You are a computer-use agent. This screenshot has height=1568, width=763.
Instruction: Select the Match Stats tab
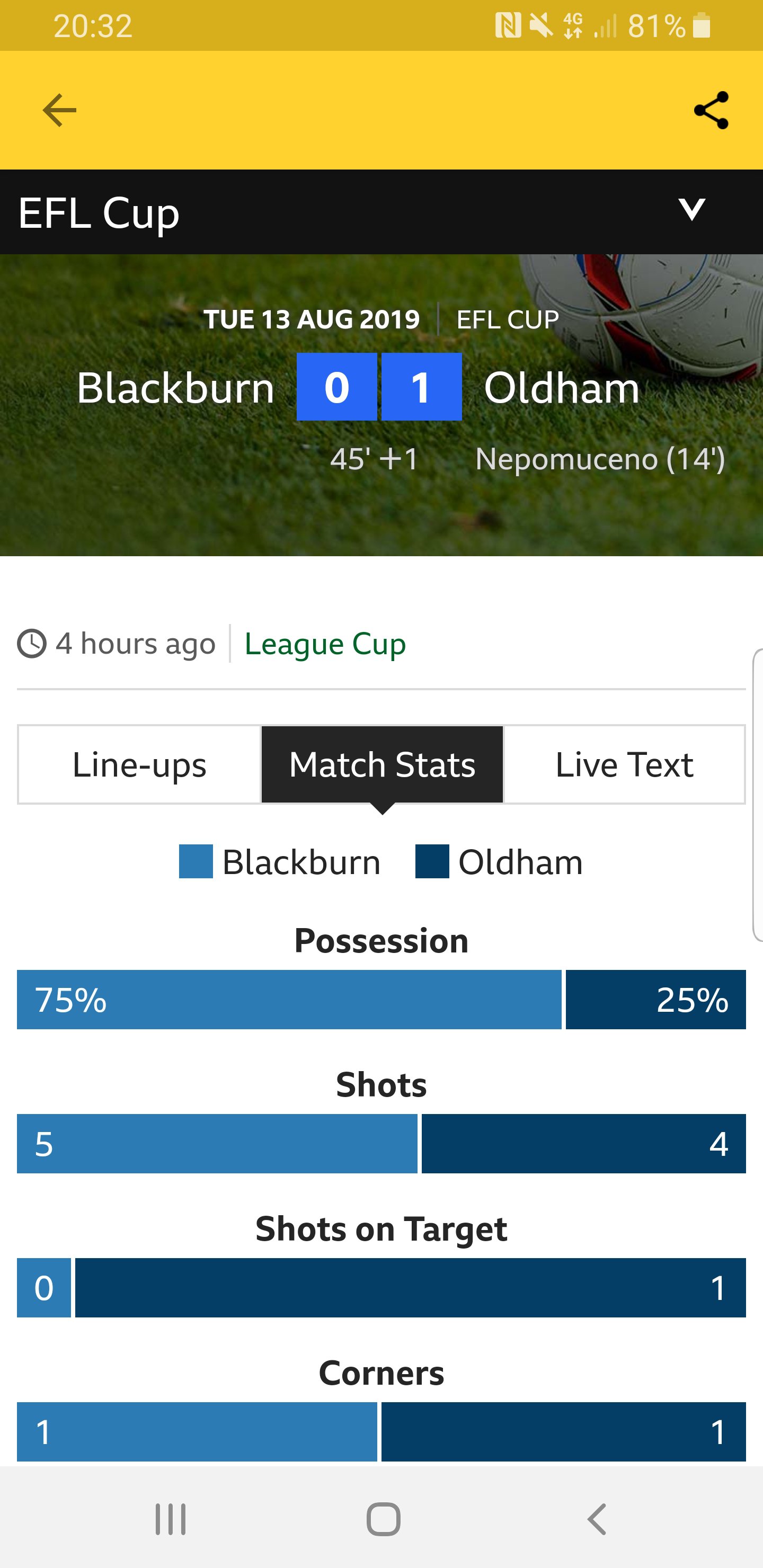pos(383,764)
